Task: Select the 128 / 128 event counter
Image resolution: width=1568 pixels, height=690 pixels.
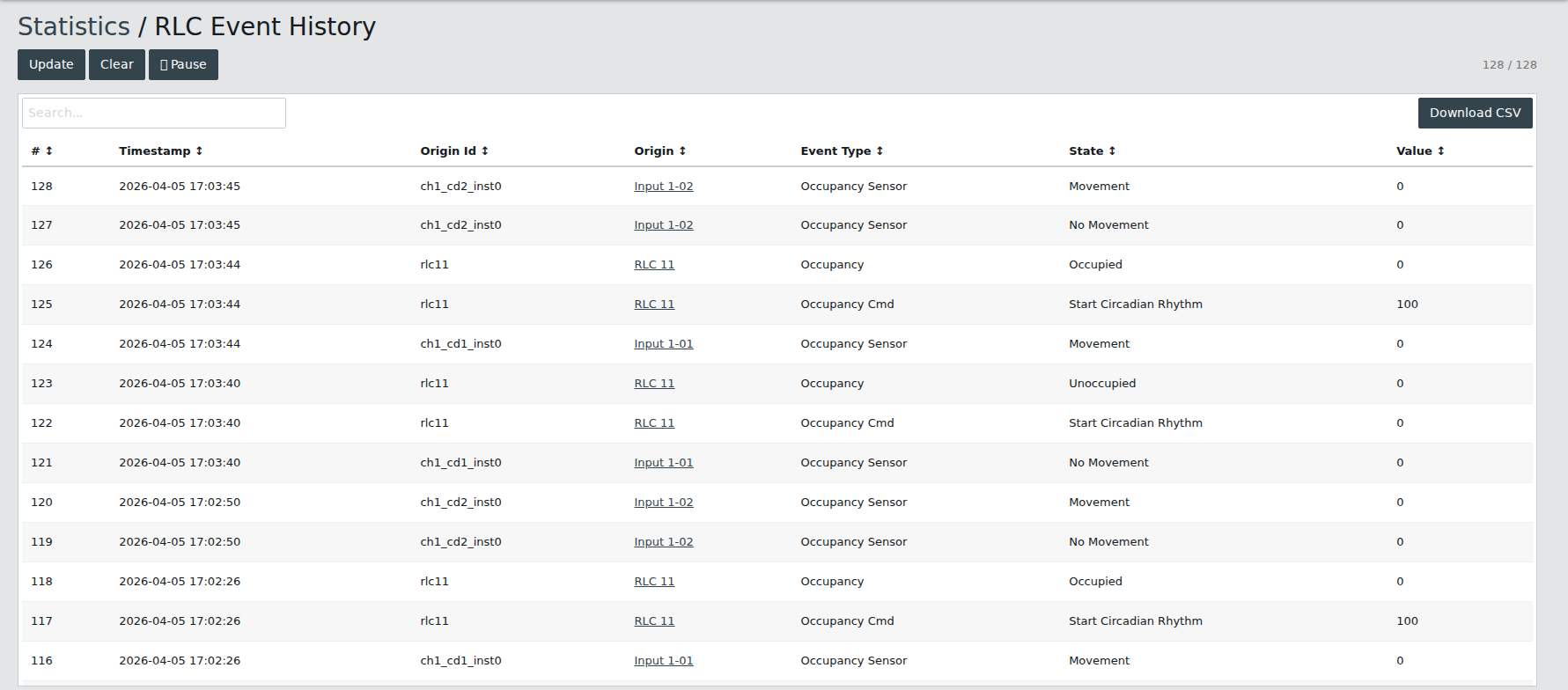Action: pyautogui.click(x=1509, y=64)
